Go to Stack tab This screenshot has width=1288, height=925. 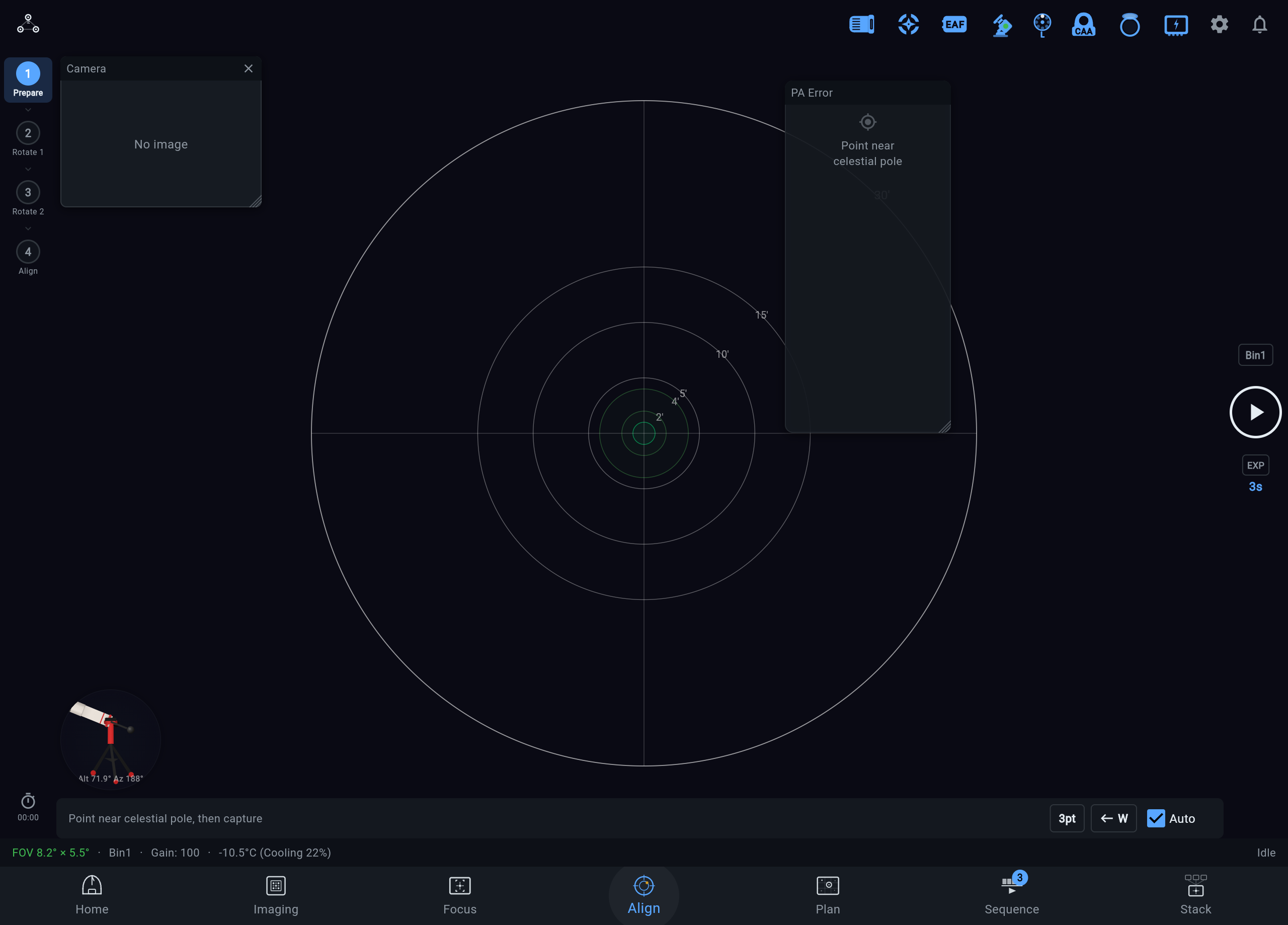(x=1196, y=895)
